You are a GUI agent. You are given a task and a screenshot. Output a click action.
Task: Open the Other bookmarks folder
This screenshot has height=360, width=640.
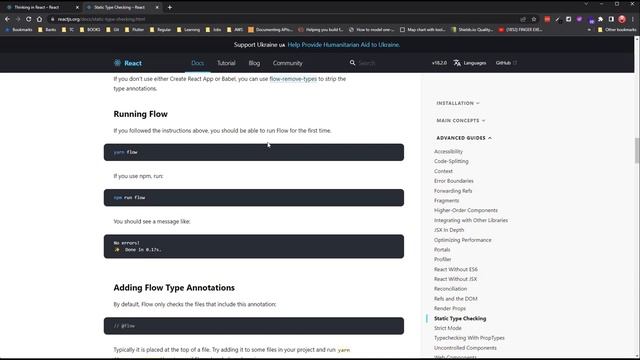(616, 30)
